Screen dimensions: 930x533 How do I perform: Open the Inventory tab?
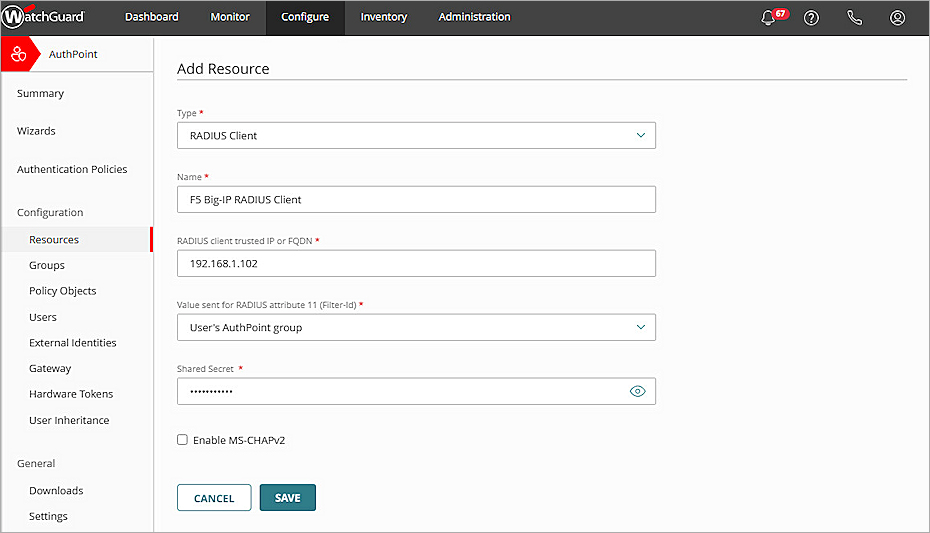pyautogui.click(x=384, y=17)
